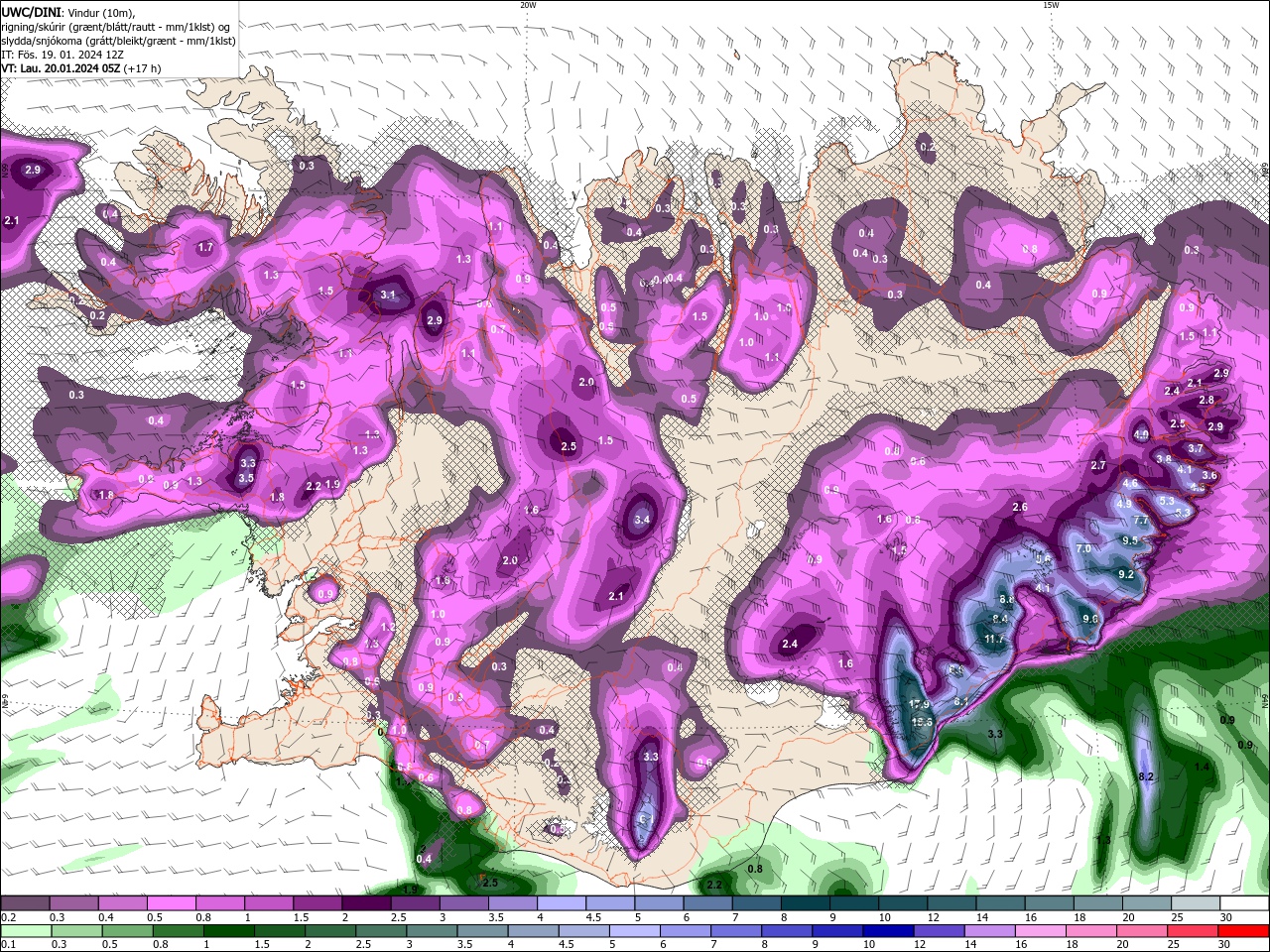Screen dimensions: 1270x952
Task: Click the 15W longitude label
Action: click(1050, 5)
